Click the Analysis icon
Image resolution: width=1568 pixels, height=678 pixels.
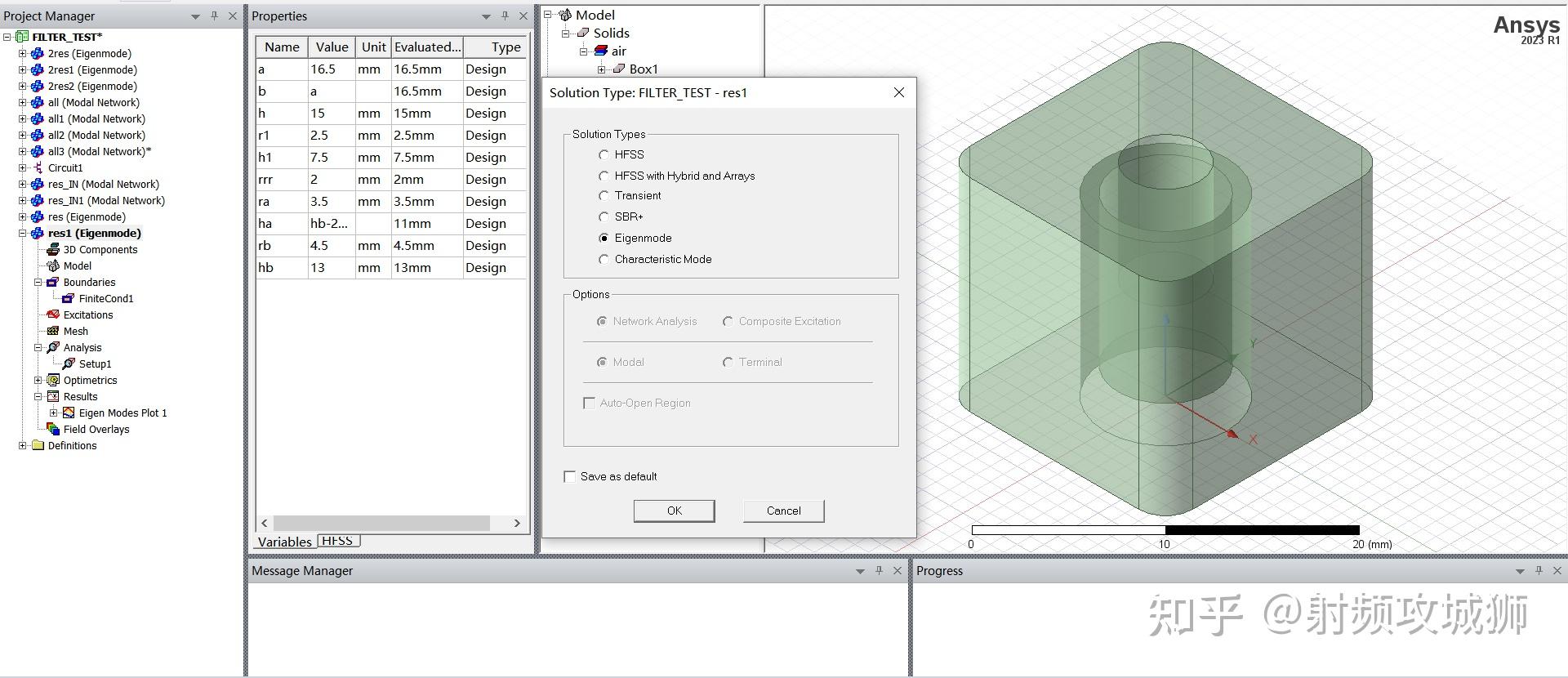[53, 347]
